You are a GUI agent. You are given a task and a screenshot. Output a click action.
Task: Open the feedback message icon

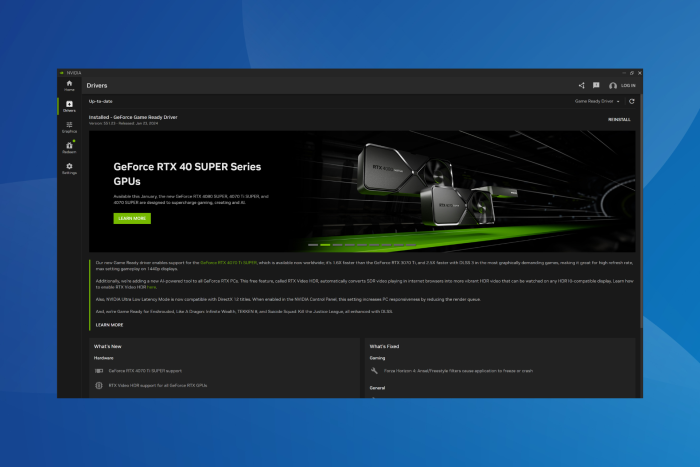tap(596, 85)
